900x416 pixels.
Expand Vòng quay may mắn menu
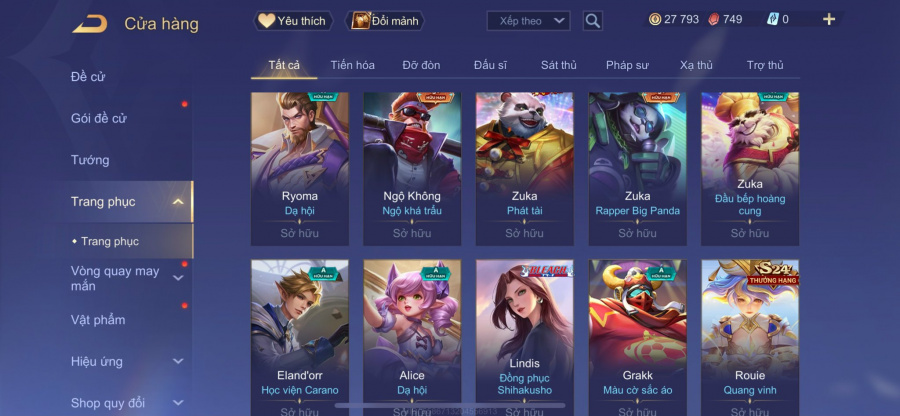(x=179, y=278)
